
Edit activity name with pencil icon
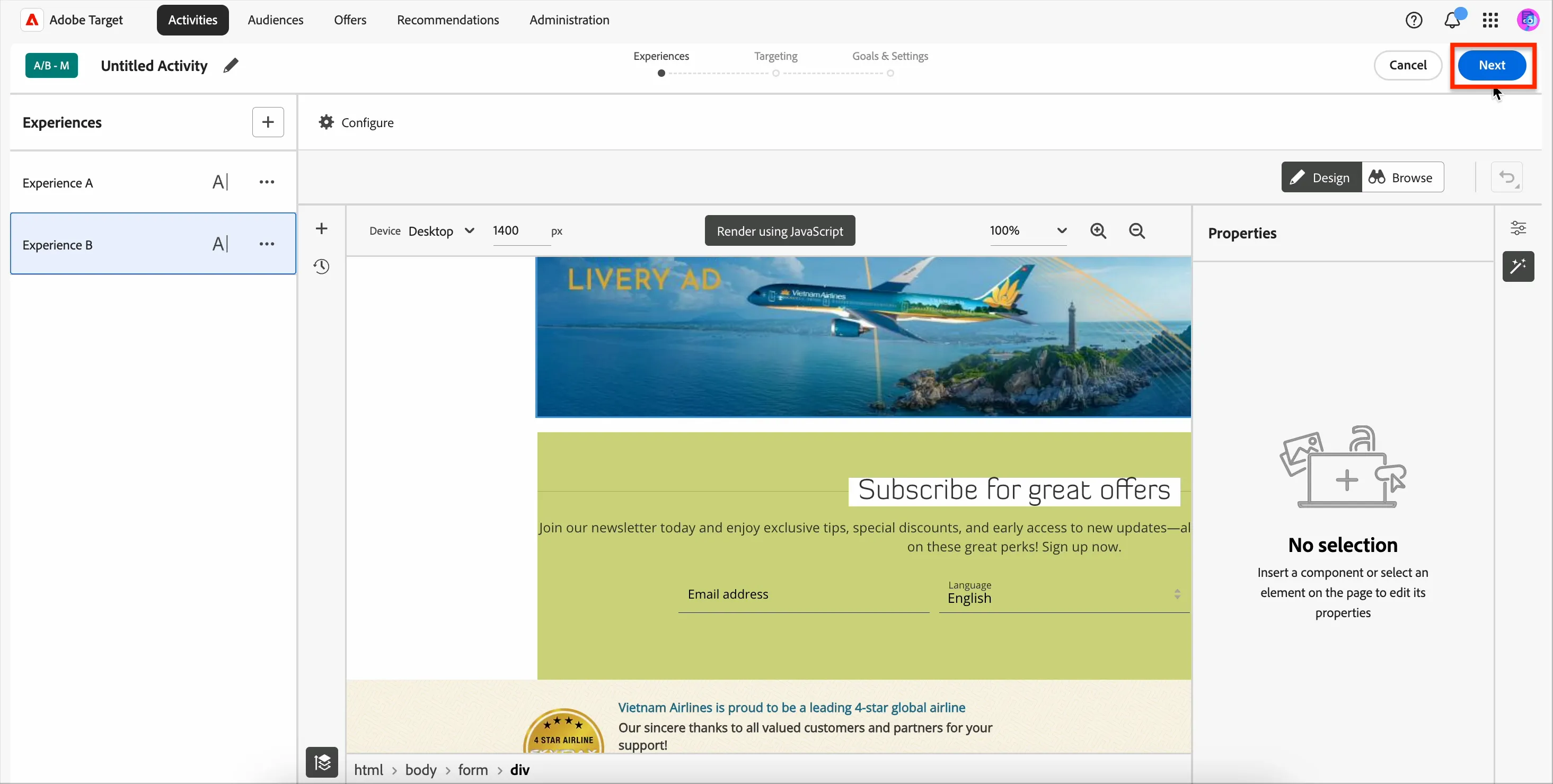(x=231, y=65)
